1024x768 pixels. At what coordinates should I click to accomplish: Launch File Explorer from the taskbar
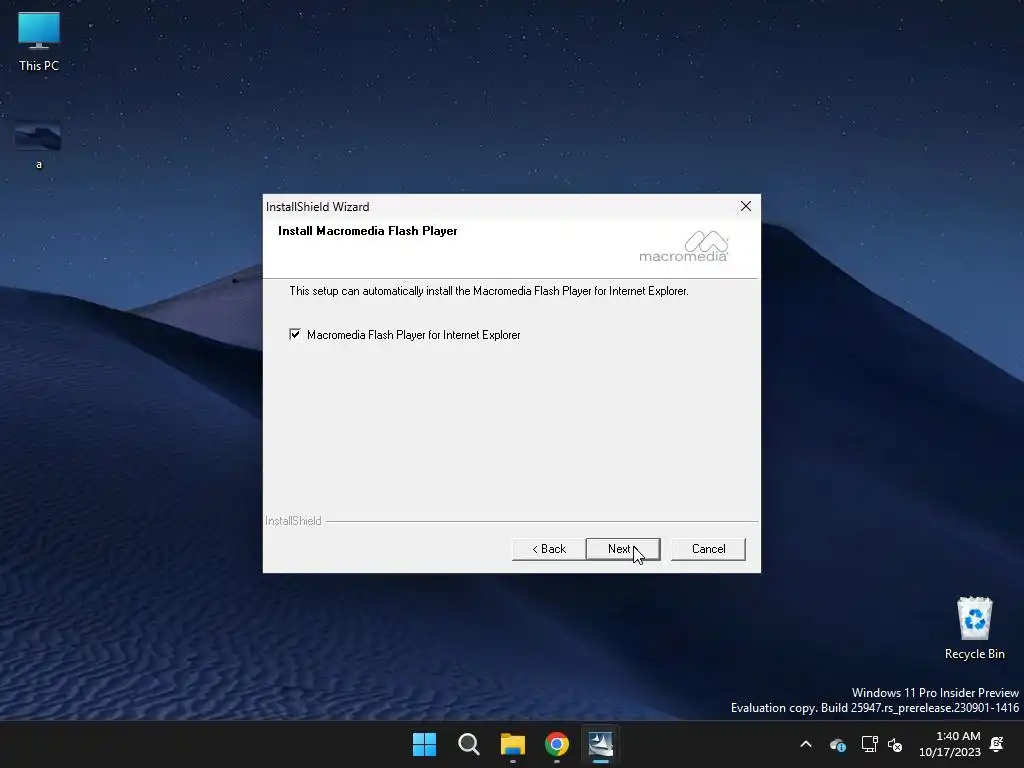coord(513,744)
